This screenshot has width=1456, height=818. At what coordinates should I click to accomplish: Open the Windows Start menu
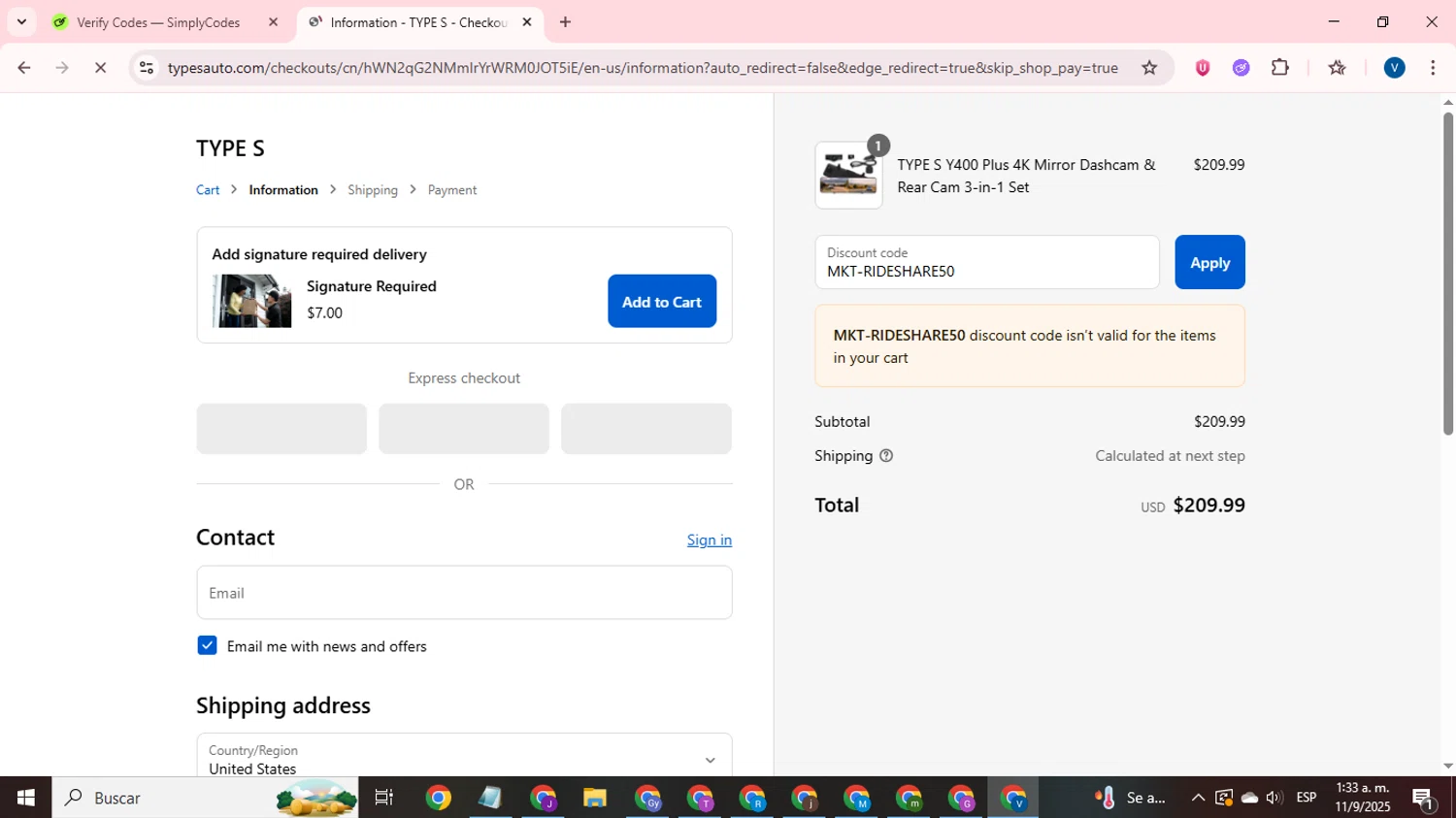pos(25,798)
